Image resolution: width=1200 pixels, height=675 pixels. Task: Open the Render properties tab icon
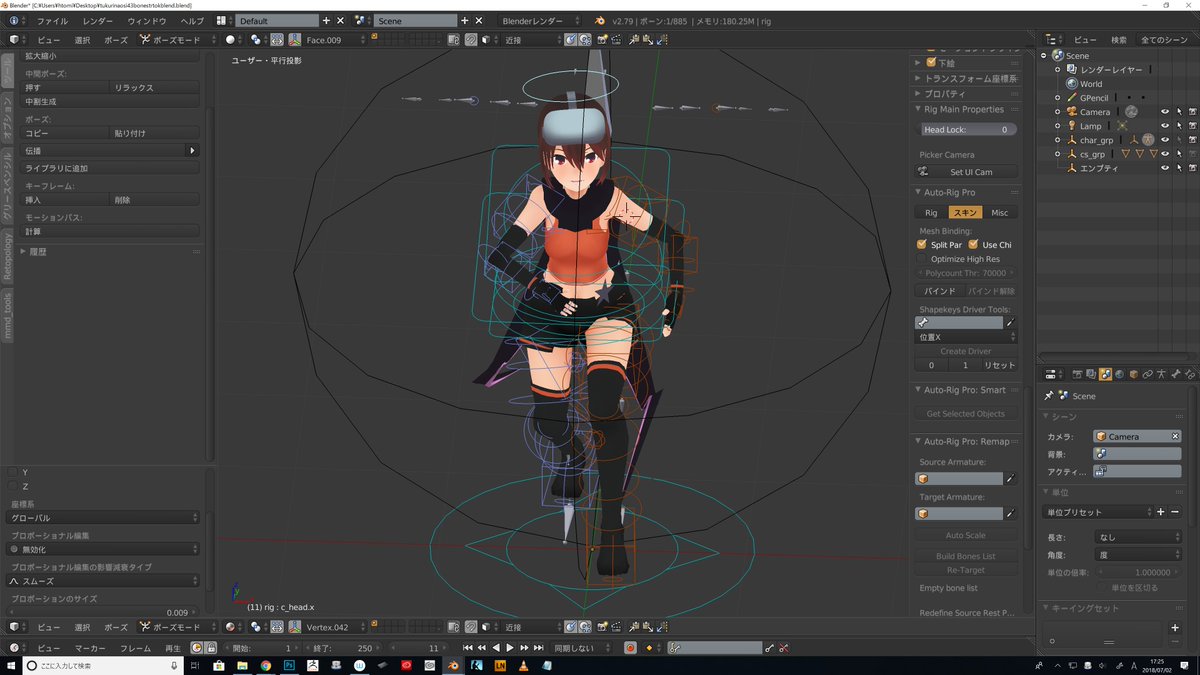pos(1077,374)
